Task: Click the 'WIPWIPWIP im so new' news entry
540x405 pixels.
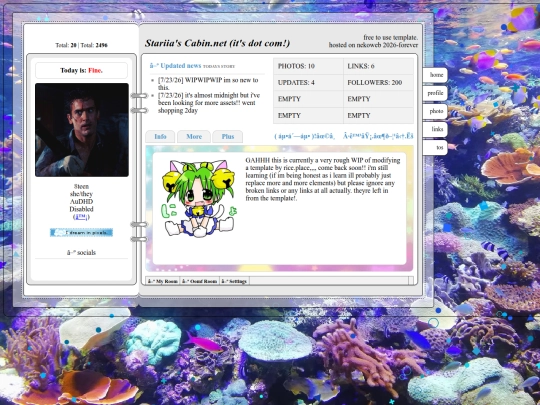Action: 208,84
